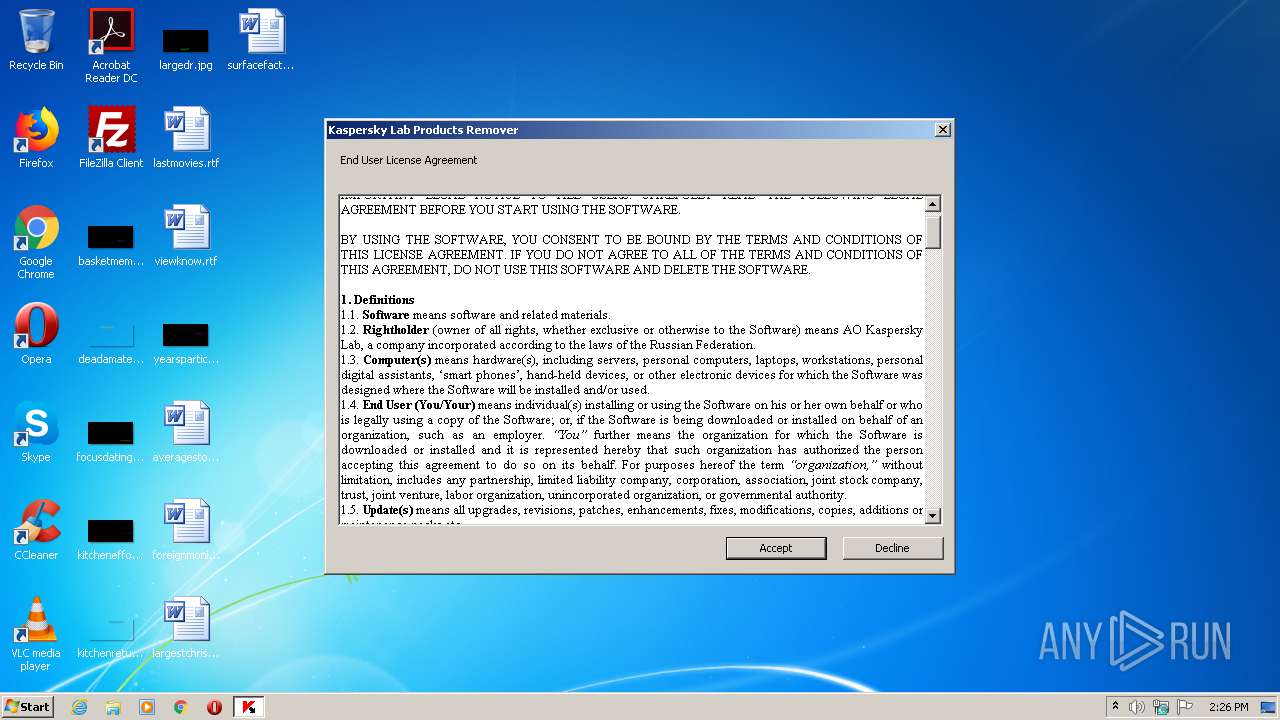Image resolution: width=1280 pixels, height=720 pixels.
Task: Select the largestchris document icon
Action: 186,628
